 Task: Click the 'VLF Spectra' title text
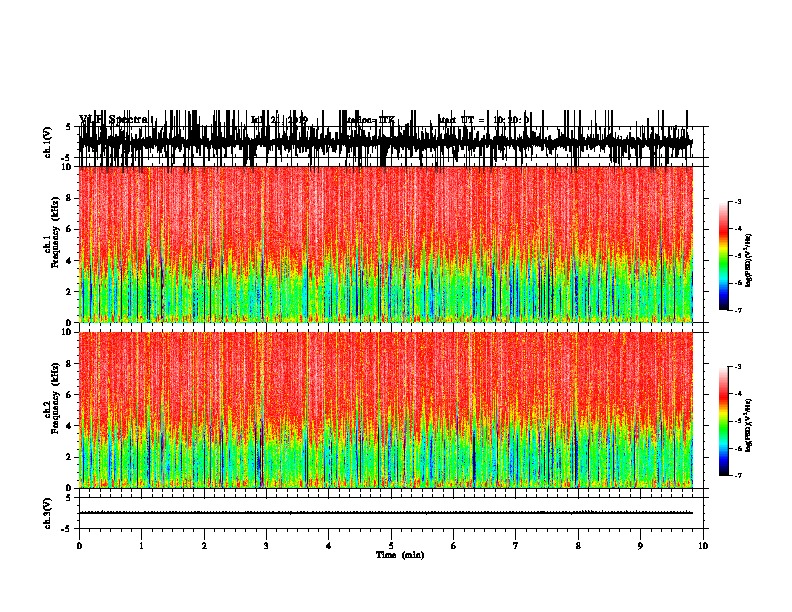tap(113, 119)
